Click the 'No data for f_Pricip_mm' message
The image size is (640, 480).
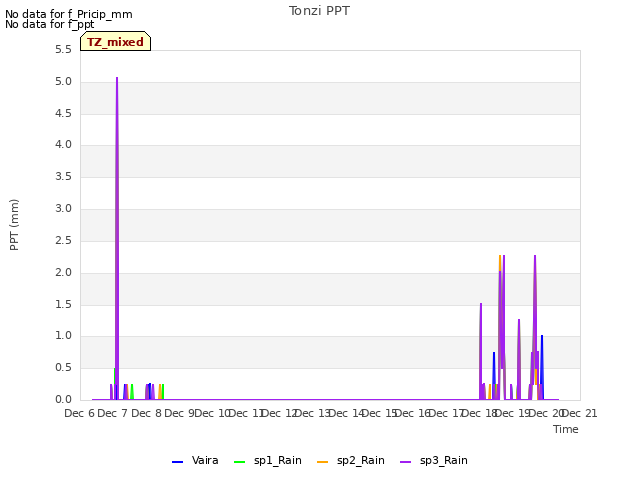click(69, 14)
